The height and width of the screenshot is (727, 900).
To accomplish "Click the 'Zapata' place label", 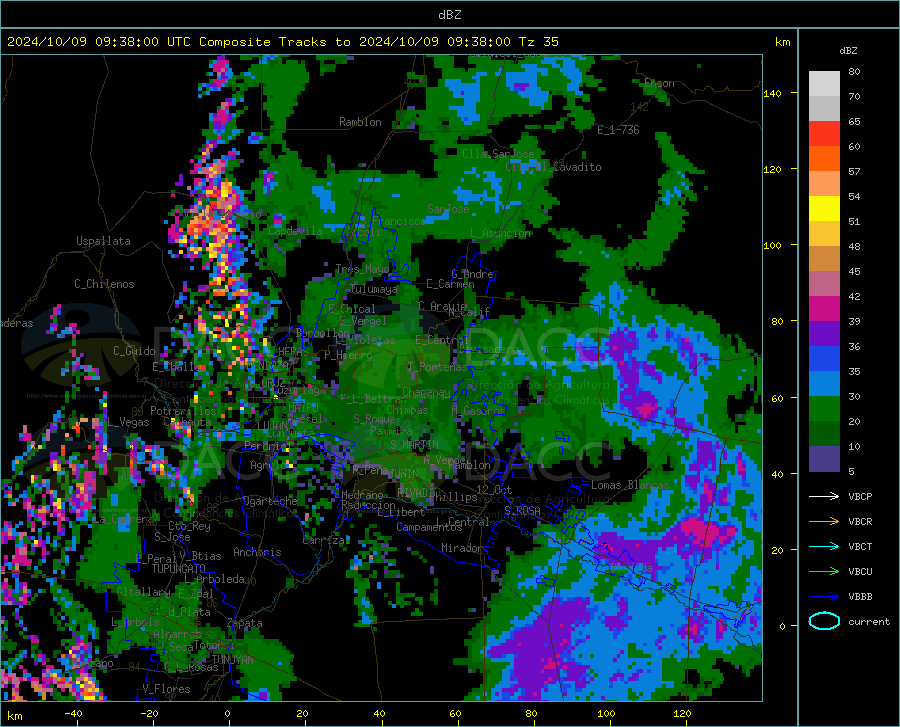I will 245,623.
